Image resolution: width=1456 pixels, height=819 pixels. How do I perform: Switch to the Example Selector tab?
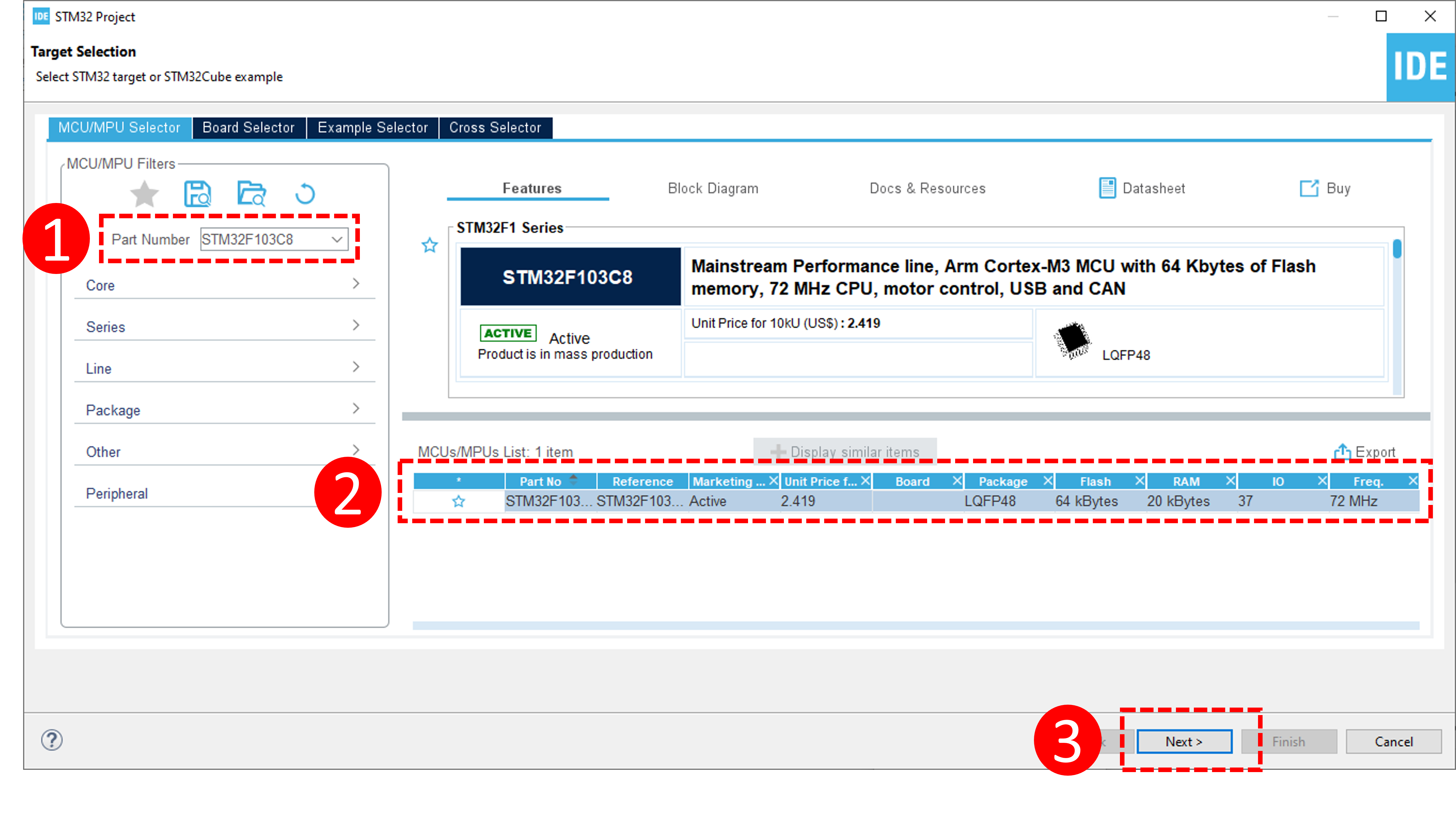pos(373,128)
